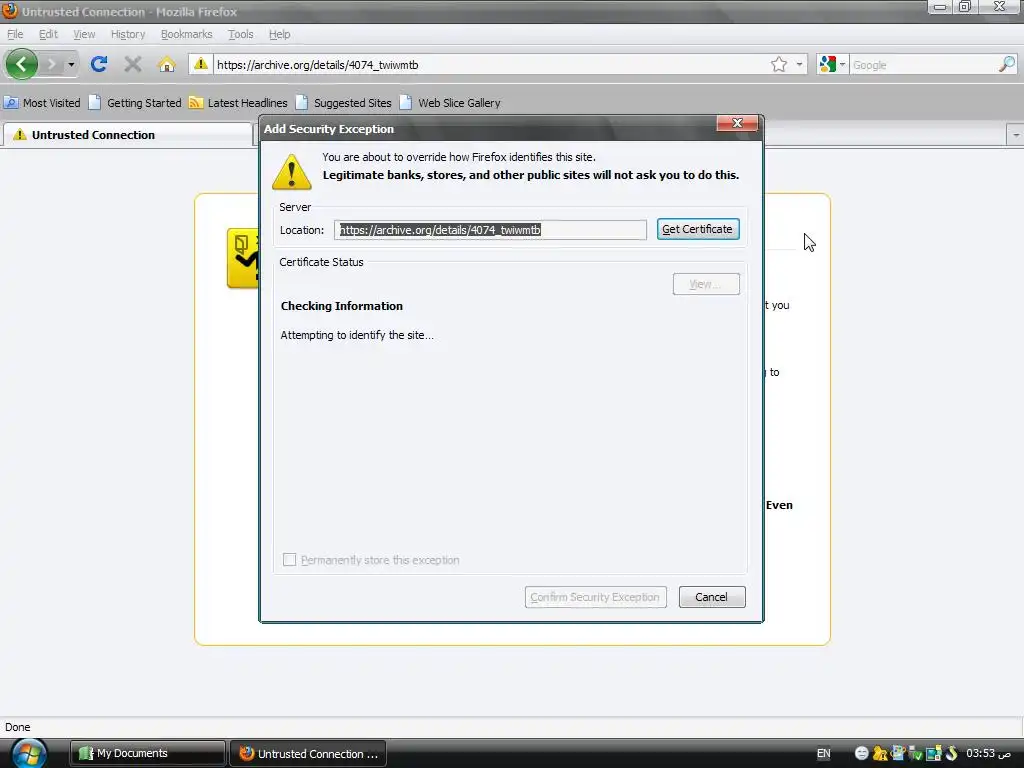Click the magnifier search icon

coord(1007,64)
